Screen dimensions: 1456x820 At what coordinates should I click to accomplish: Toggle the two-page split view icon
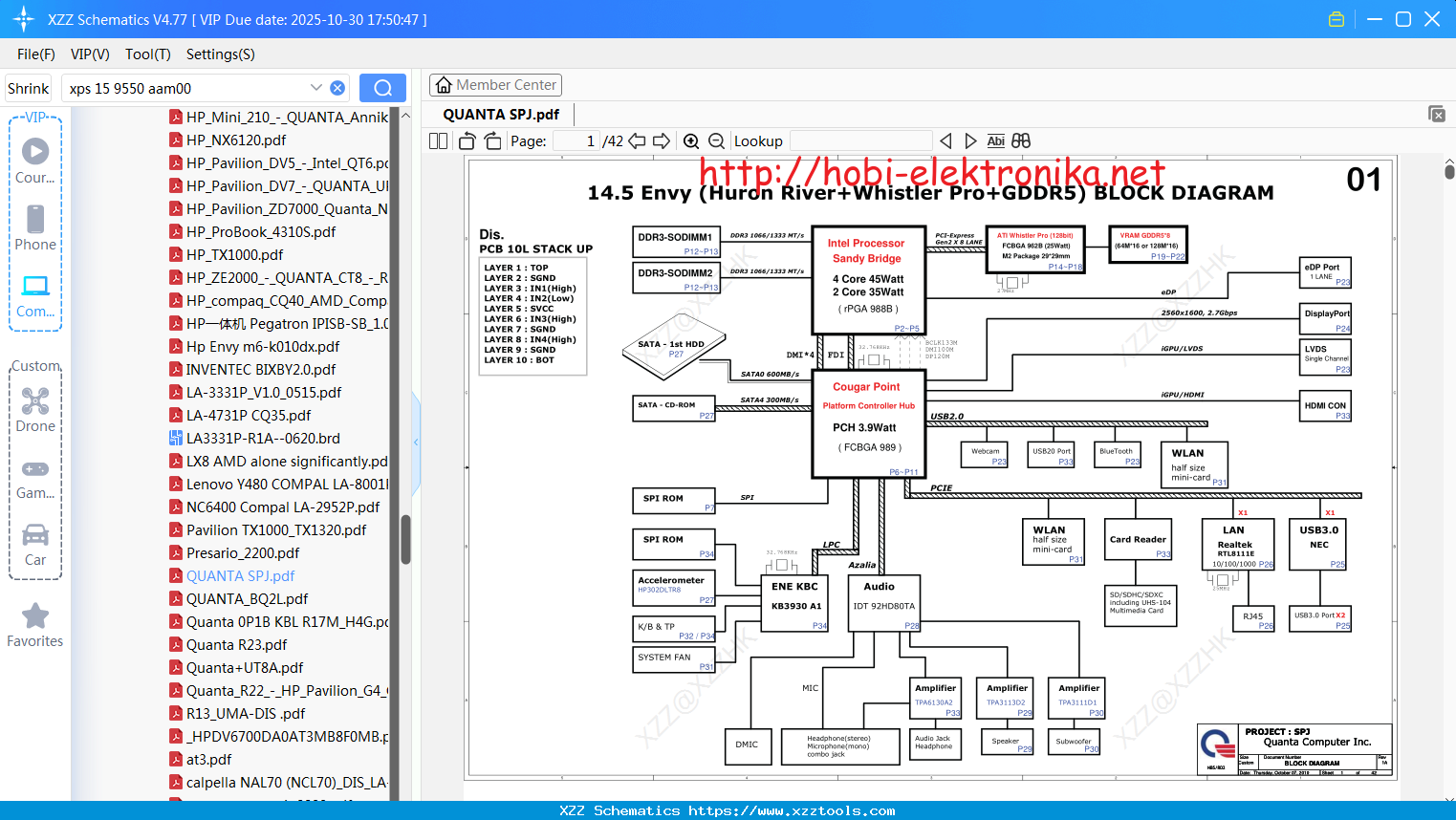439,141
